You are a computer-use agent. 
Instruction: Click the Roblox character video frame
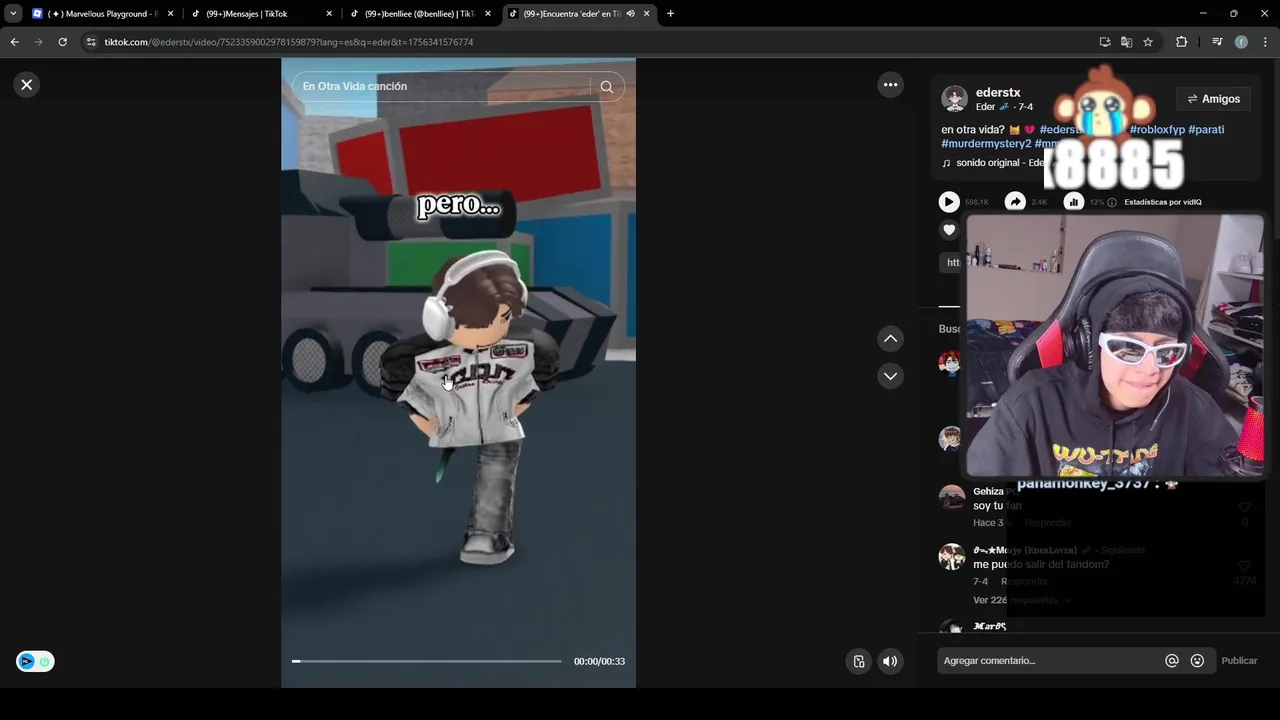(458, 372)
